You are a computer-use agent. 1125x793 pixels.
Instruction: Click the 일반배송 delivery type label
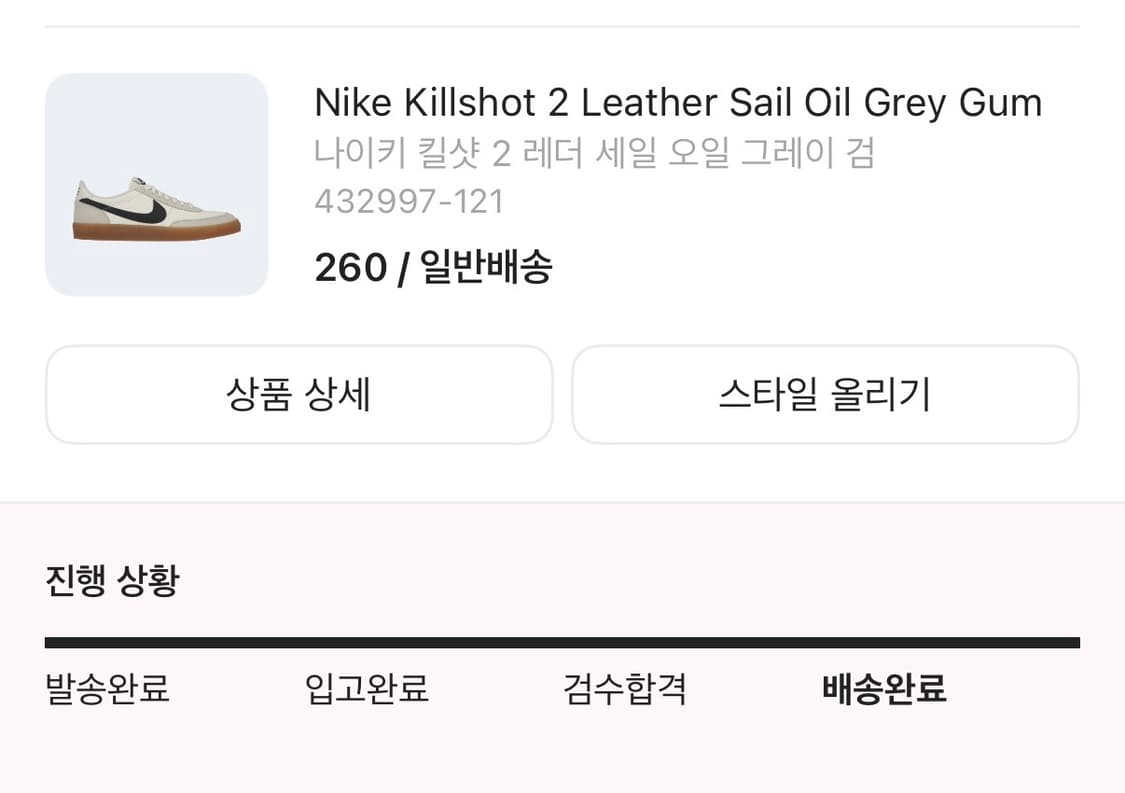[486, 267]
